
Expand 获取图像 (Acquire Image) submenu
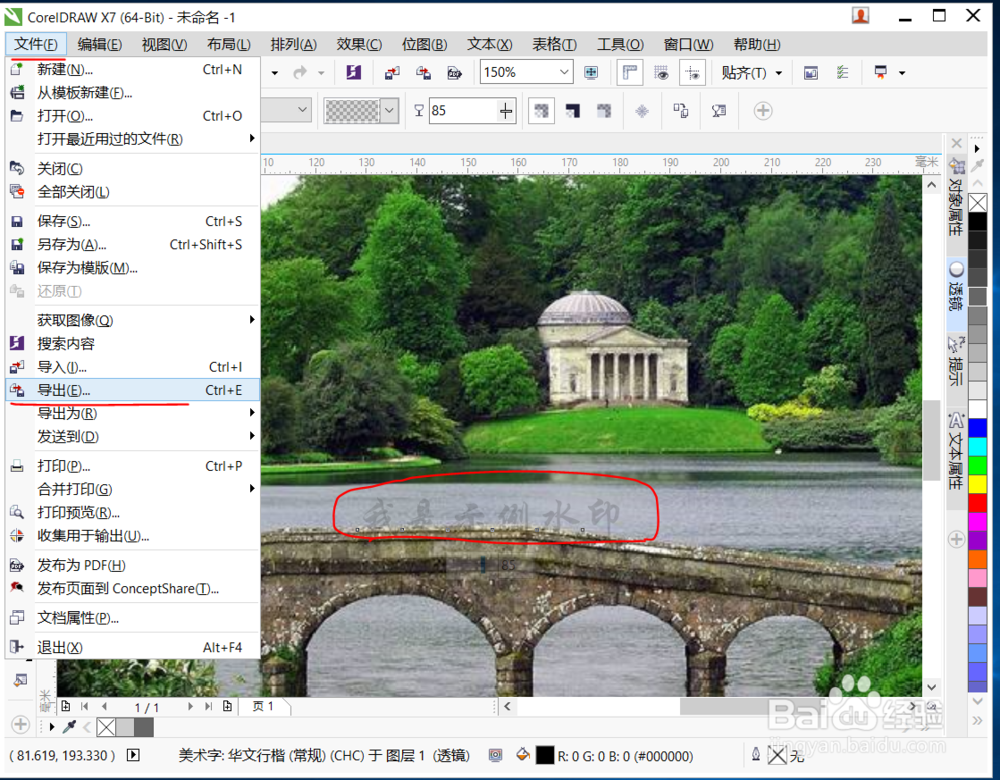(133, 320)
